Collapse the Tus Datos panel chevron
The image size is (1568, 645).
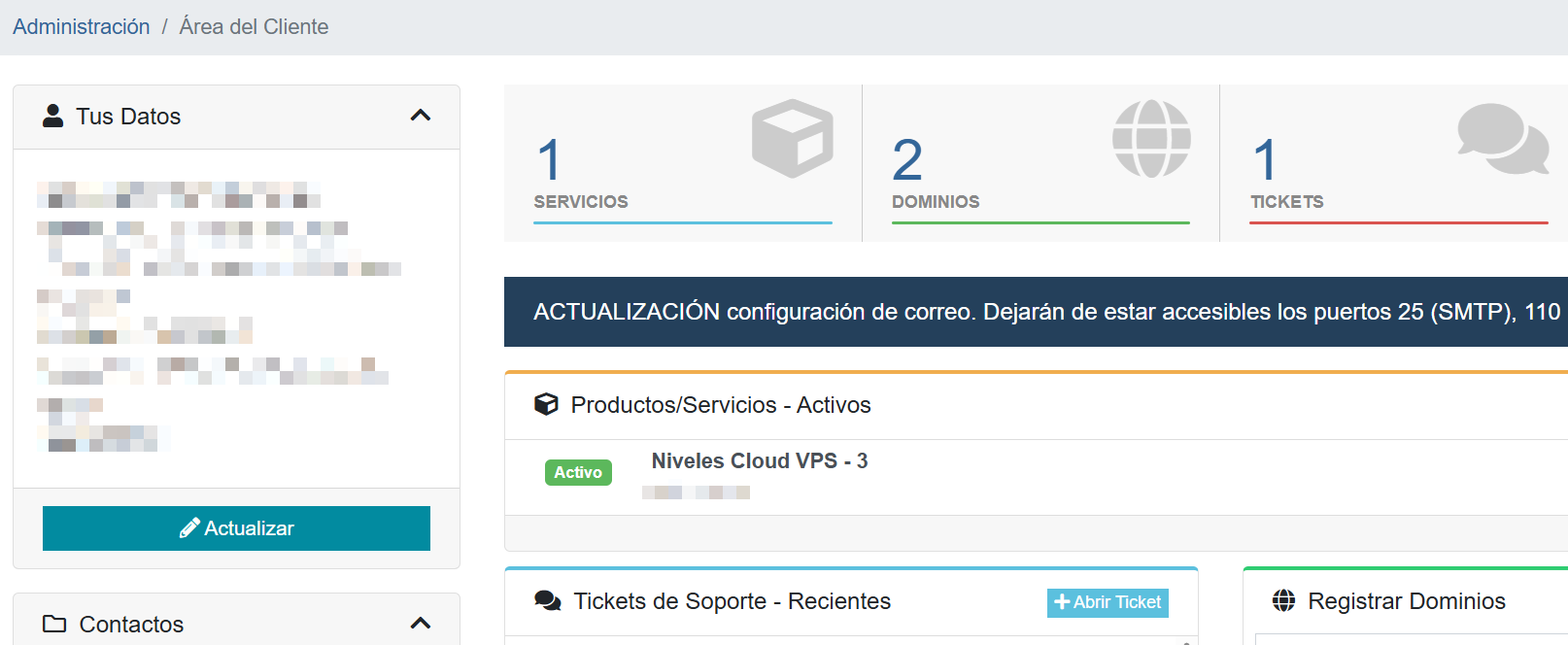click(420, 116)
